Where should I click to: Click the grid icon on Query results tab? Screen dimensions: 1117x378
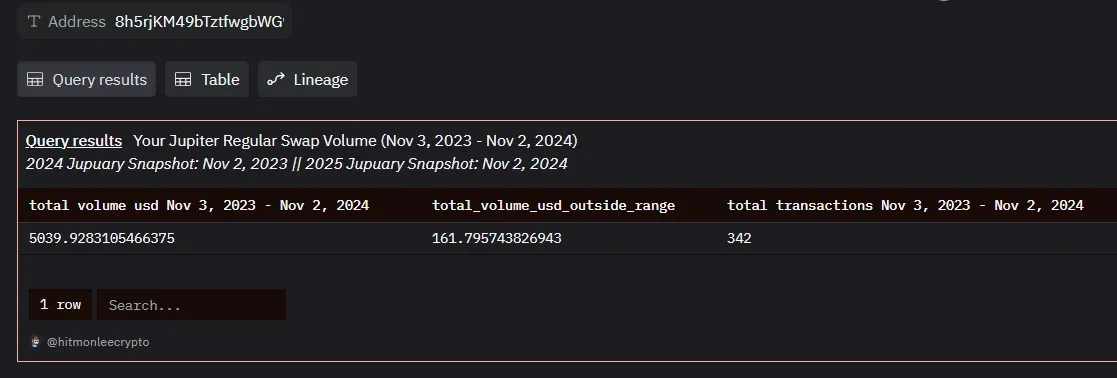(x=35, y=80)
